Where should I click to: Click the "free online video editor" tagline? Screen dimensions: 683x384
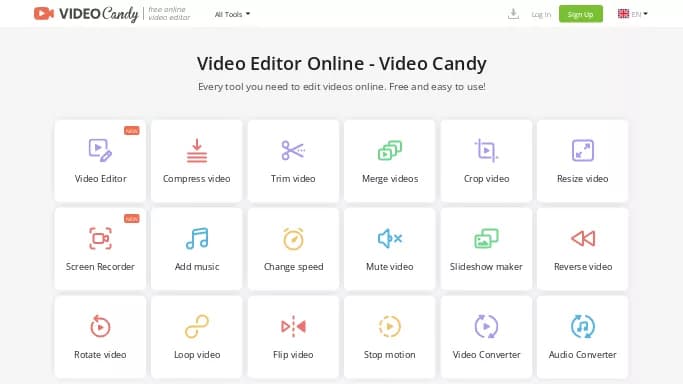[169, 13]
